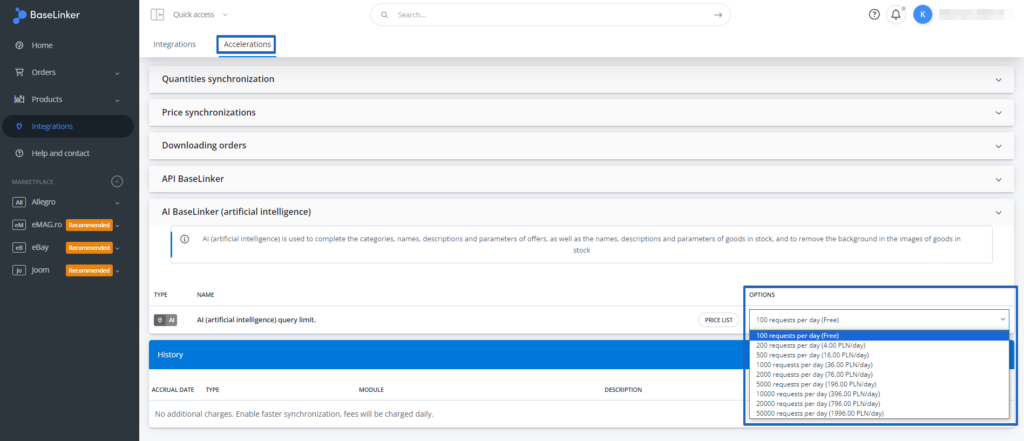Click the MODULE column header
Screen dimensions: 1024x441
point(371,390)
